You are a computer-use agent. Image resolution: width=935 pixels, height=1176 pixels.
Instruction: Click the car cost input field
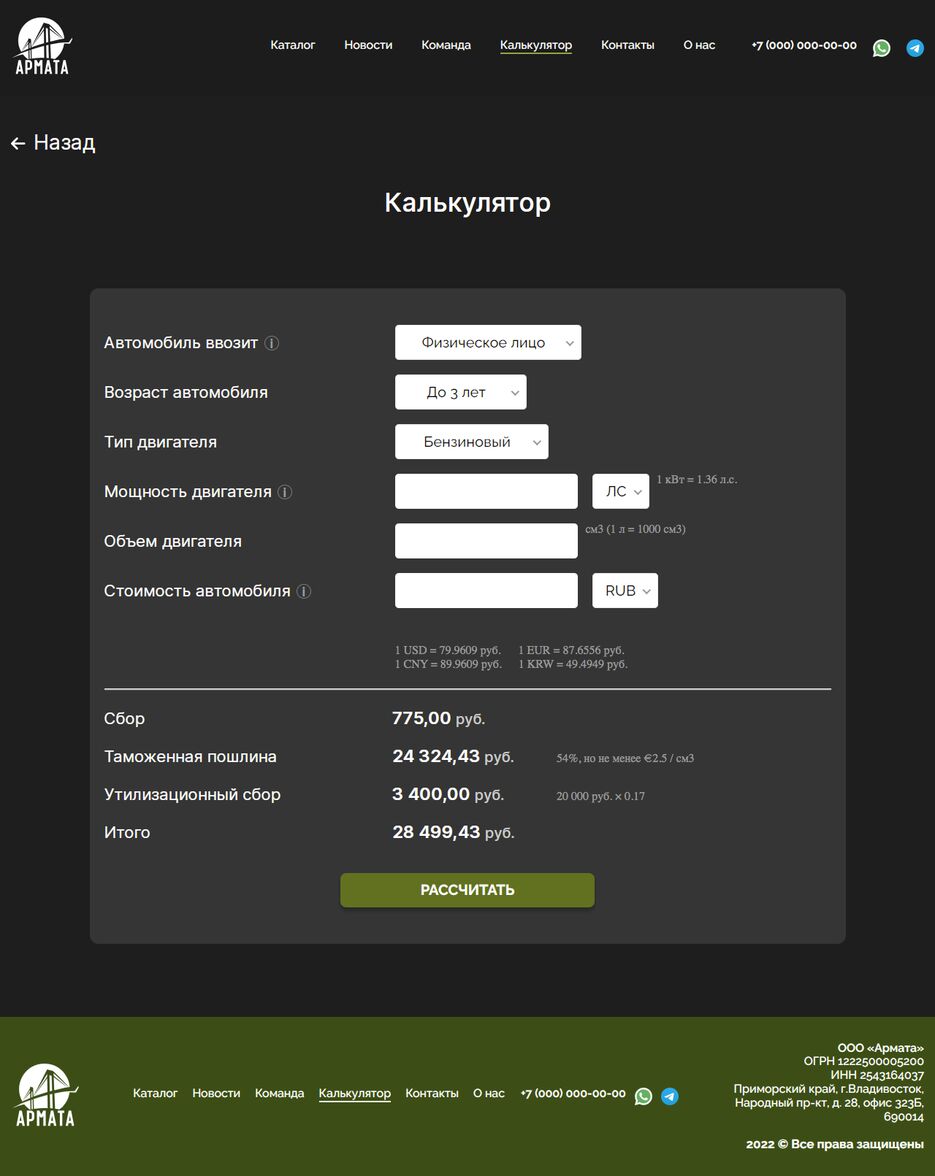coord(486,591)
